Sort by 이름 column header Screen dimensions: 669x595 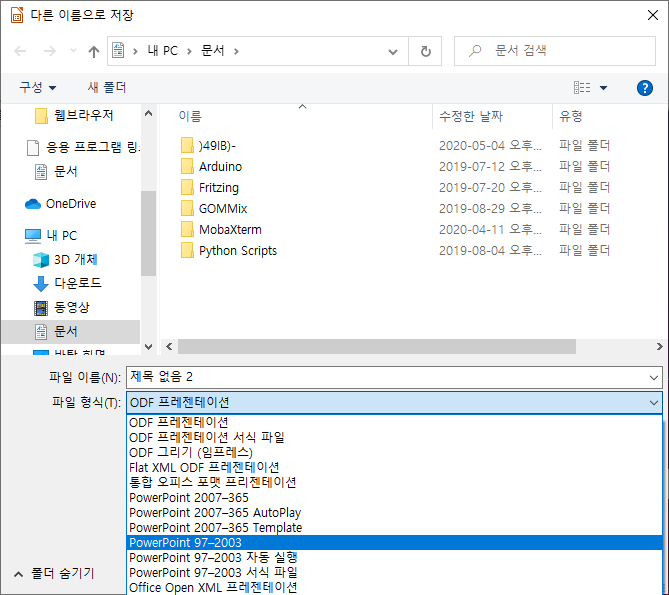point(190,116)
